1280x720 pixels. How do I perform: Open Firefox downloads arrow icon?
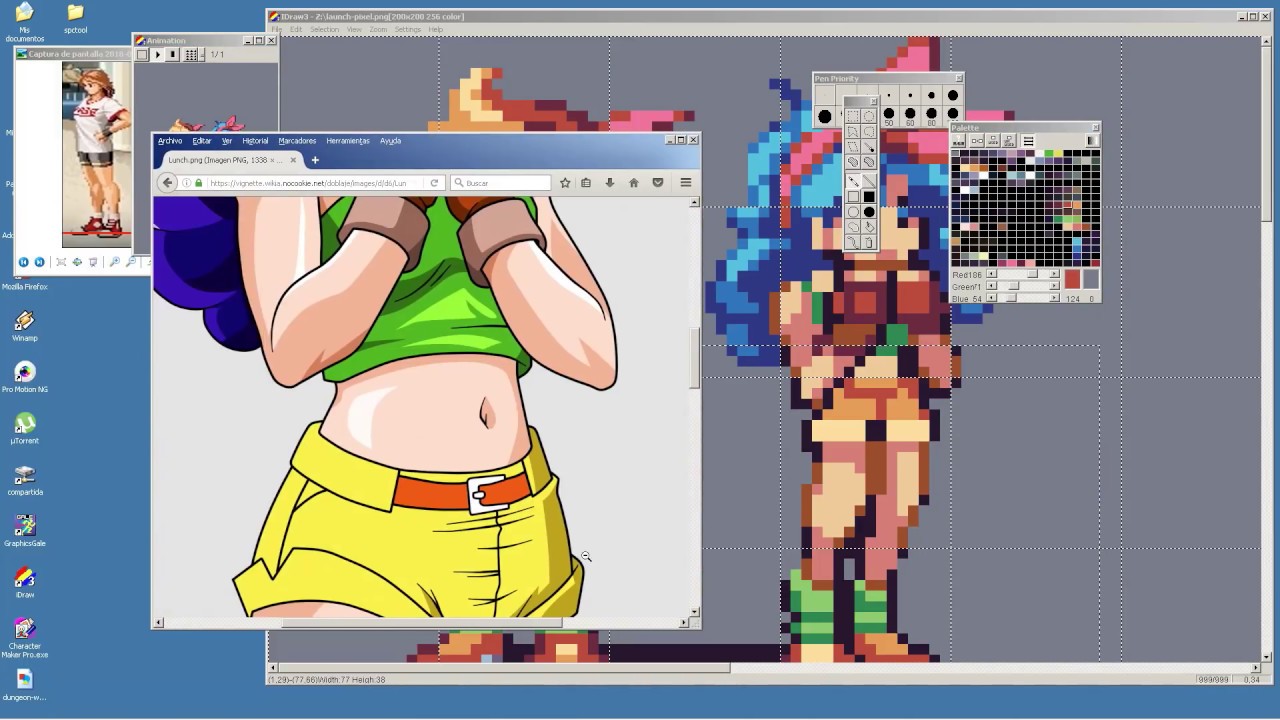click(609, 183)
